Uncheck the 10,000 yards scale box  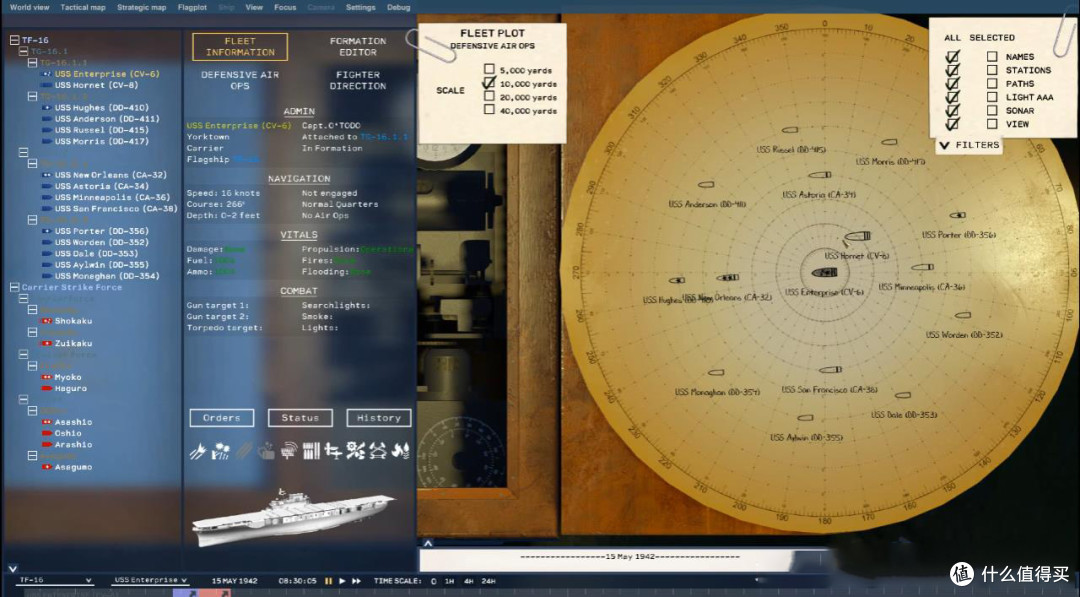point(489,83)
